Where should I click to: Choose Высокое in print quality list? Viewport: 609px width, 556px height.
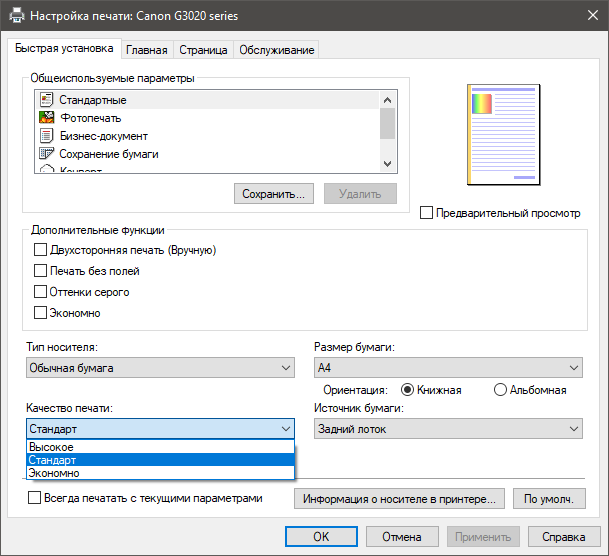click(x=160, y=447)
